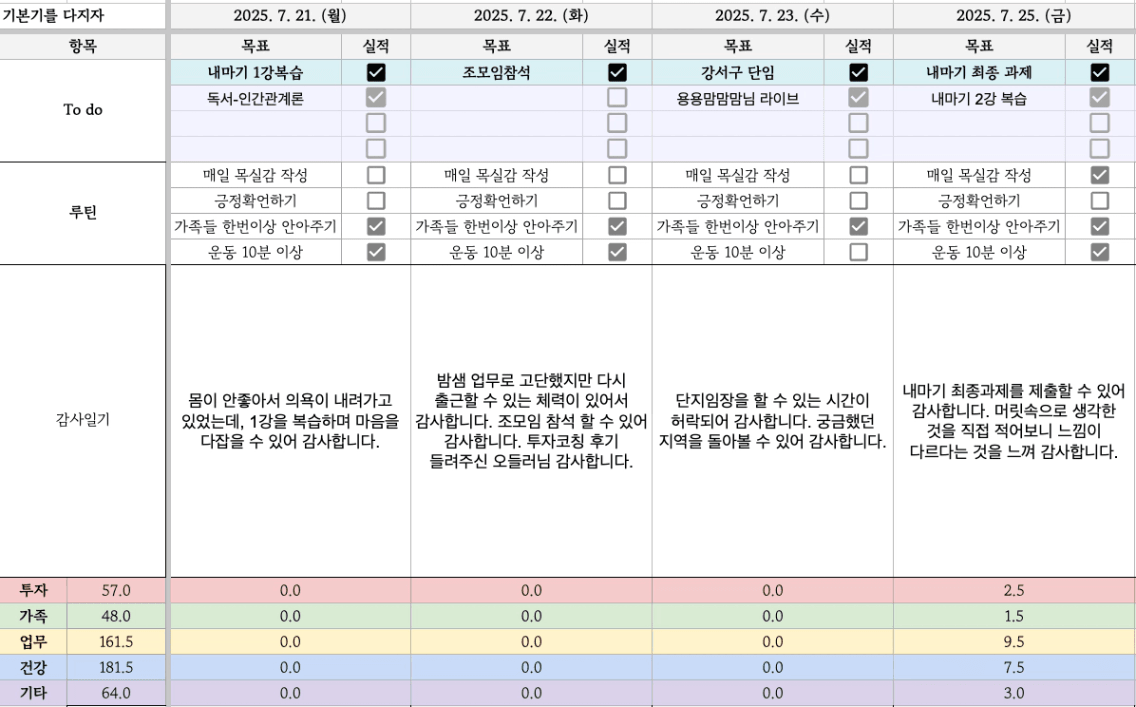
Task: Click the July 25 가족 value 1.5
Action: [x=1014, y=616]
